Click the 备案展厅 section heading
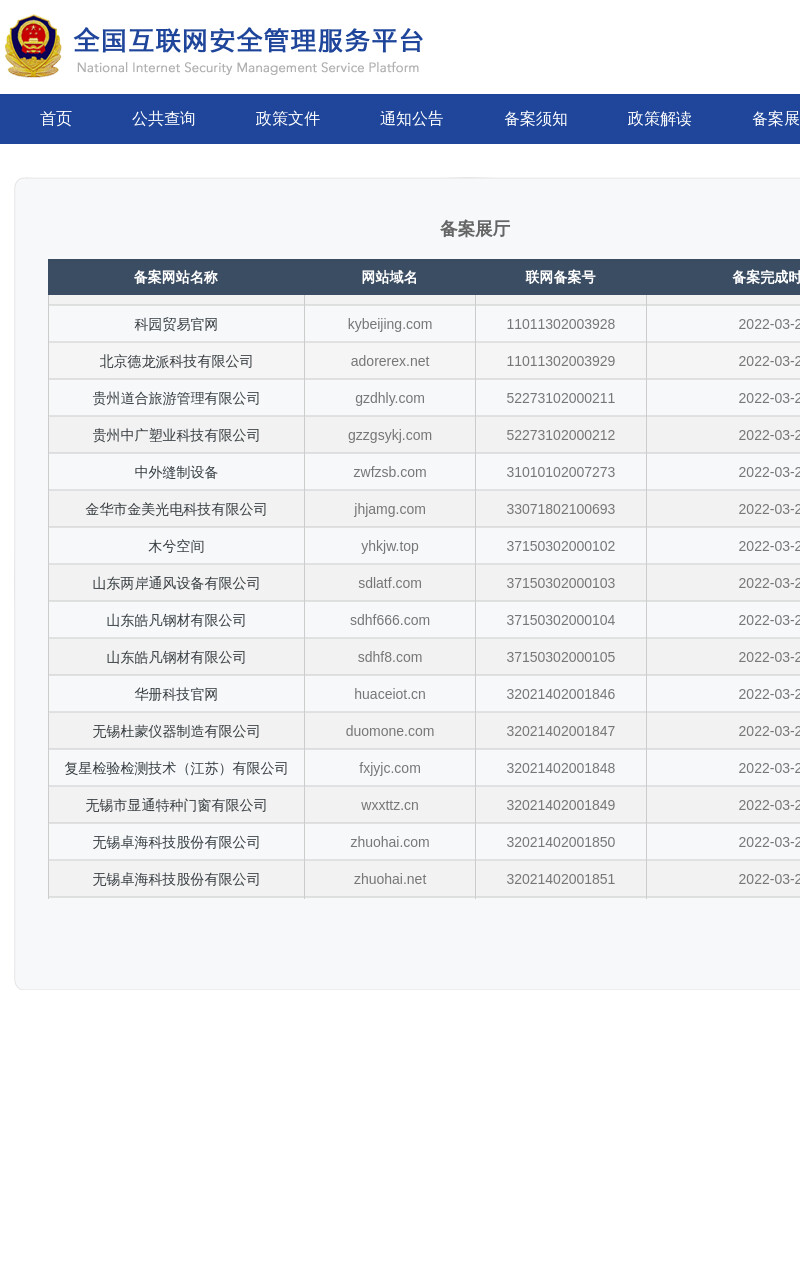Image resolution: width=800 pixels, height=1280 pixels. (475, 229)
